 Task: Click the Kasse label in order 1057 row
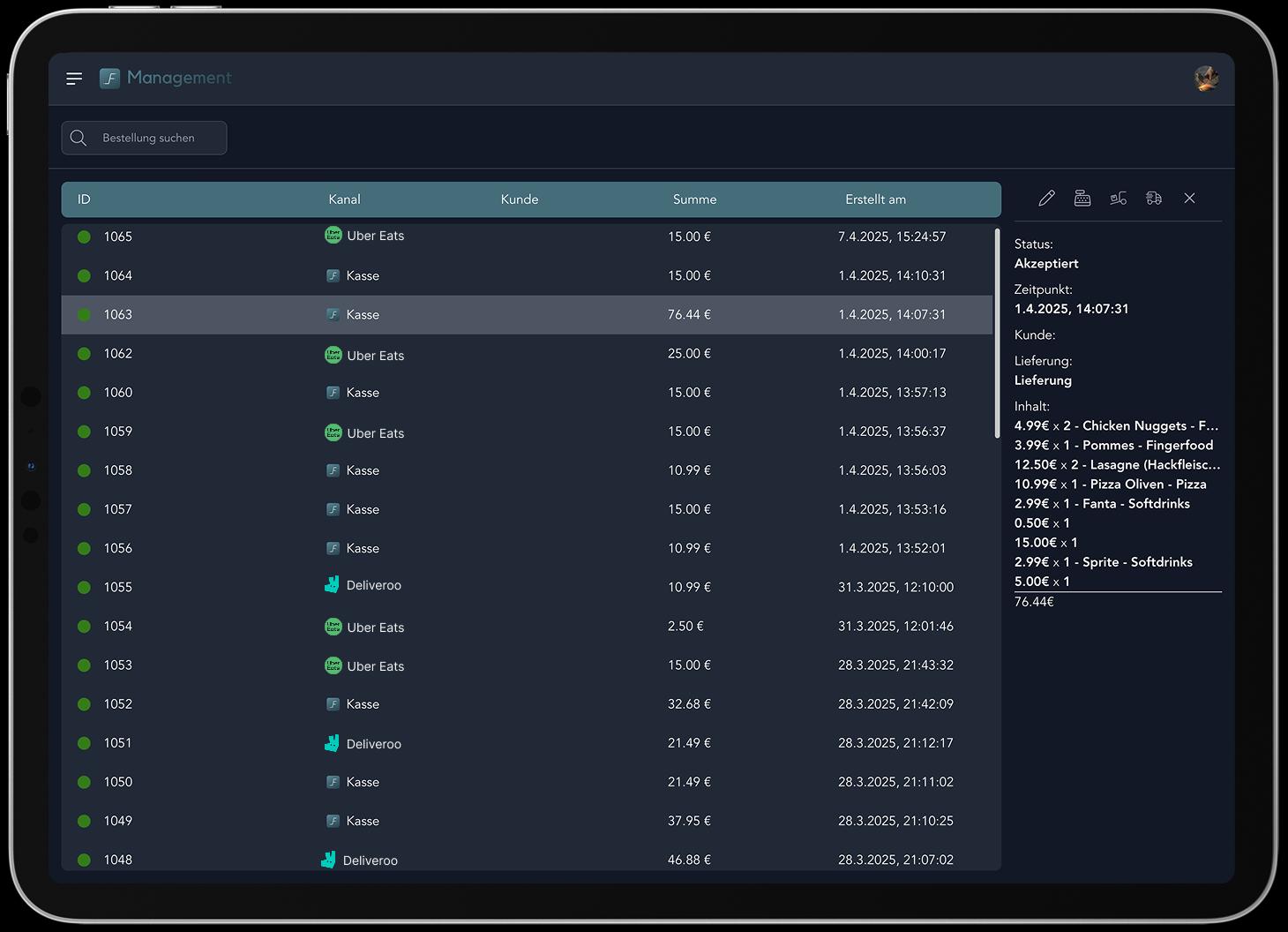coord(363,509)
